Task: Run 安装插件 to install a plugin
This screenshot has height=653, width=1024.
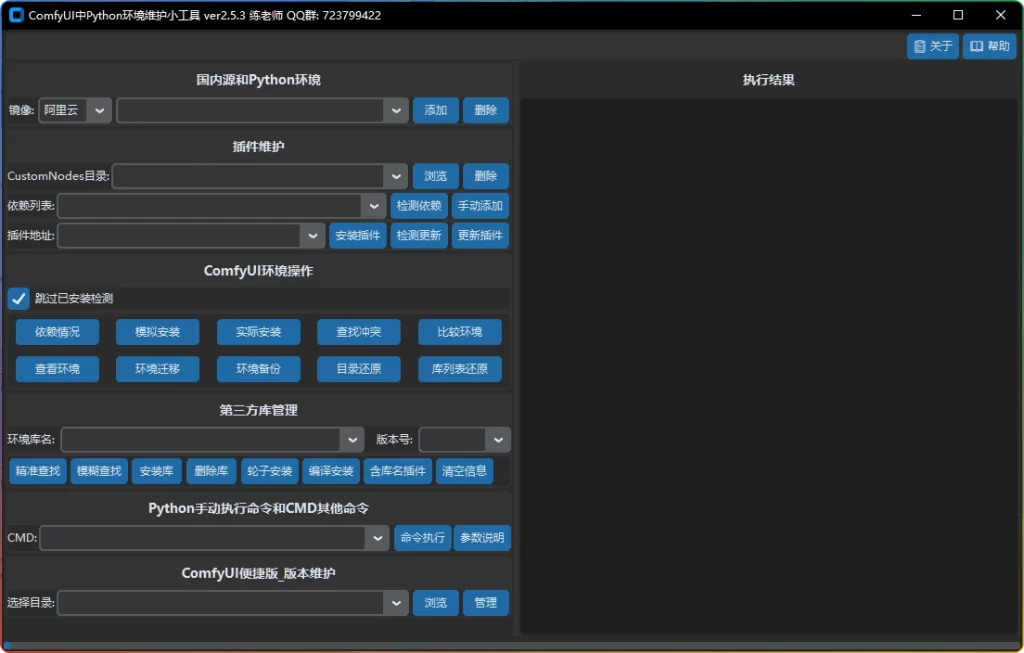Action: click(x=355, y=235)
